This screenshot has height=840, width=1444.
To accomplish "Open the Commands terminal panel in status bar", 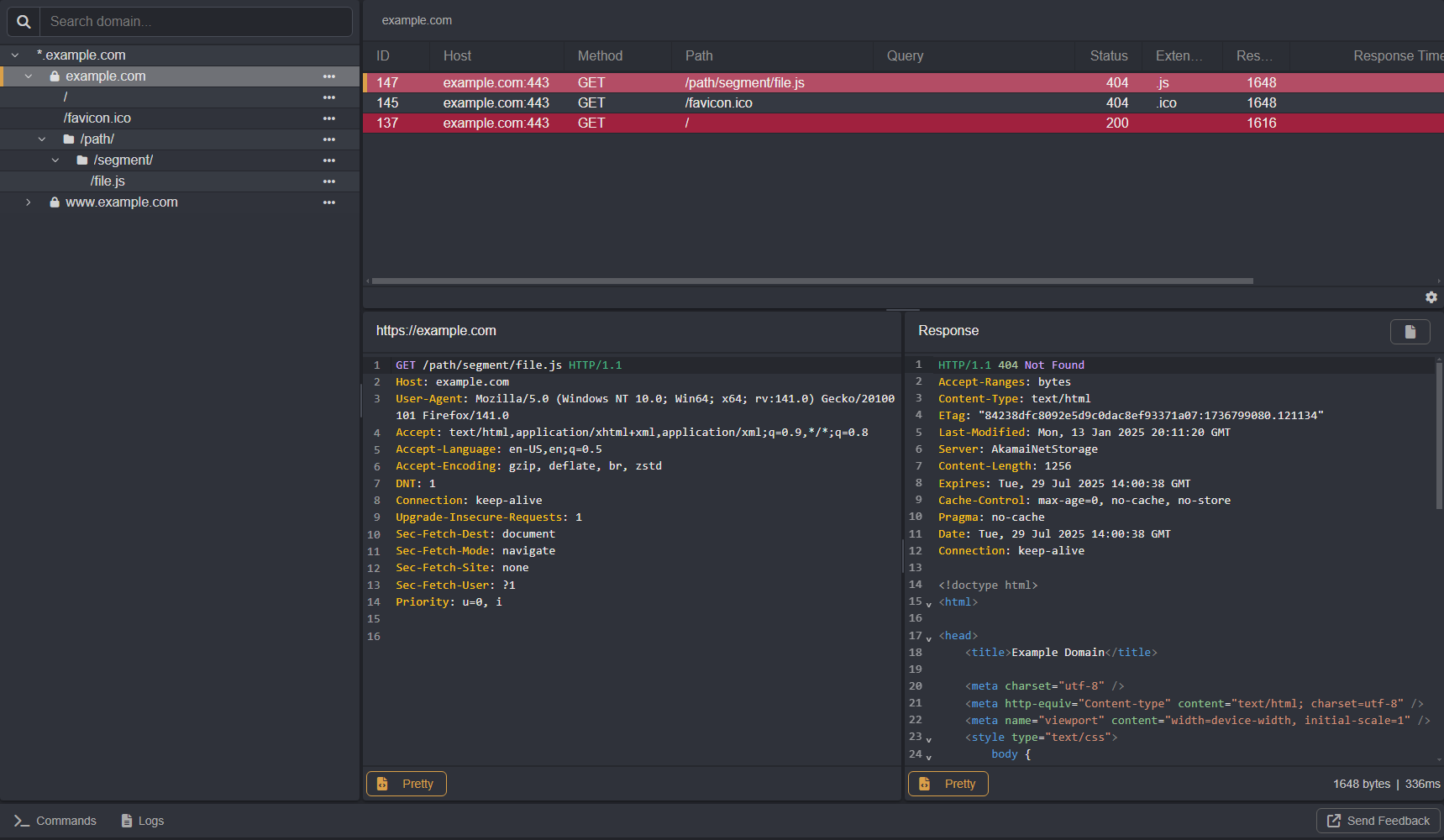I will [53, 821].
